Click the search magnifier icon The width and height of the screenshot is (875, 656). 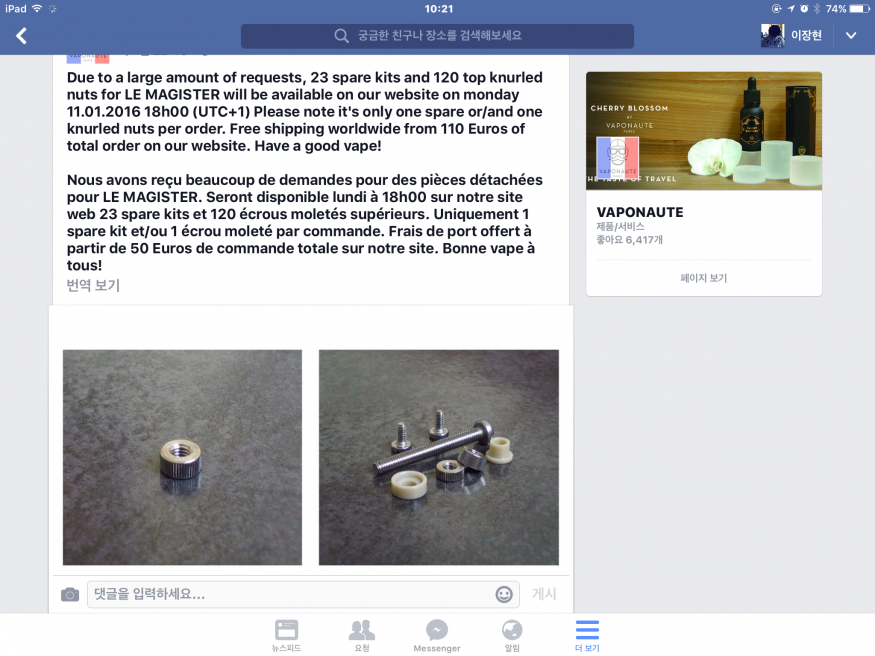342,36
